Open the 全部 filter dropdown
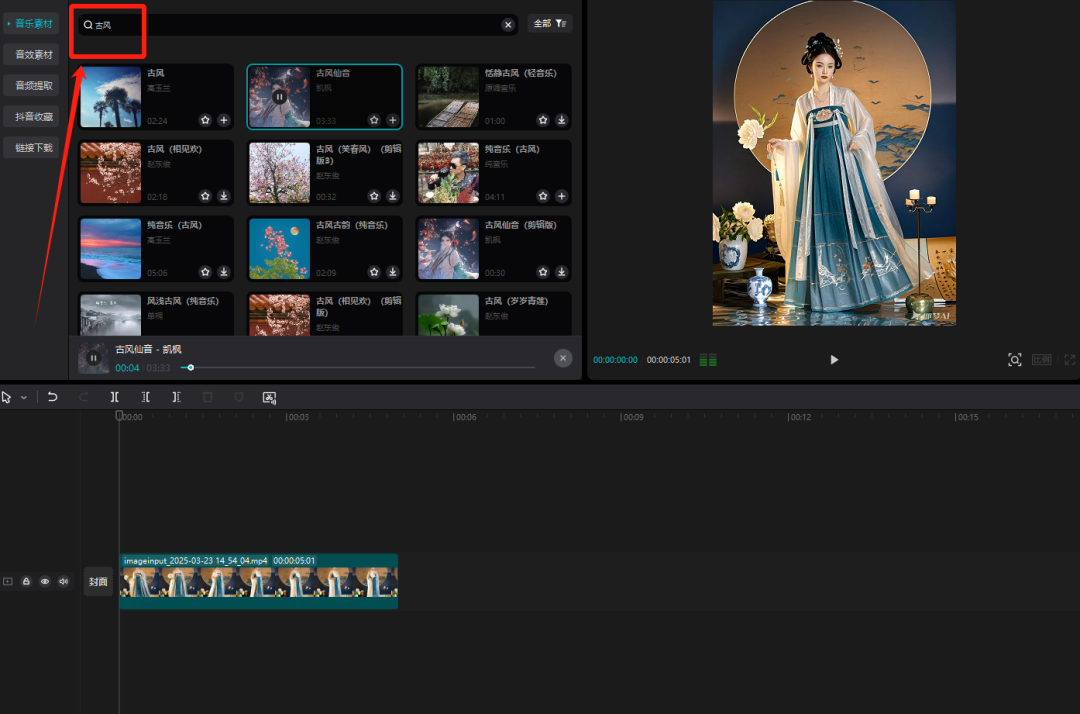The width and height of the screenshot is (1080, 714). click(549, 23)
